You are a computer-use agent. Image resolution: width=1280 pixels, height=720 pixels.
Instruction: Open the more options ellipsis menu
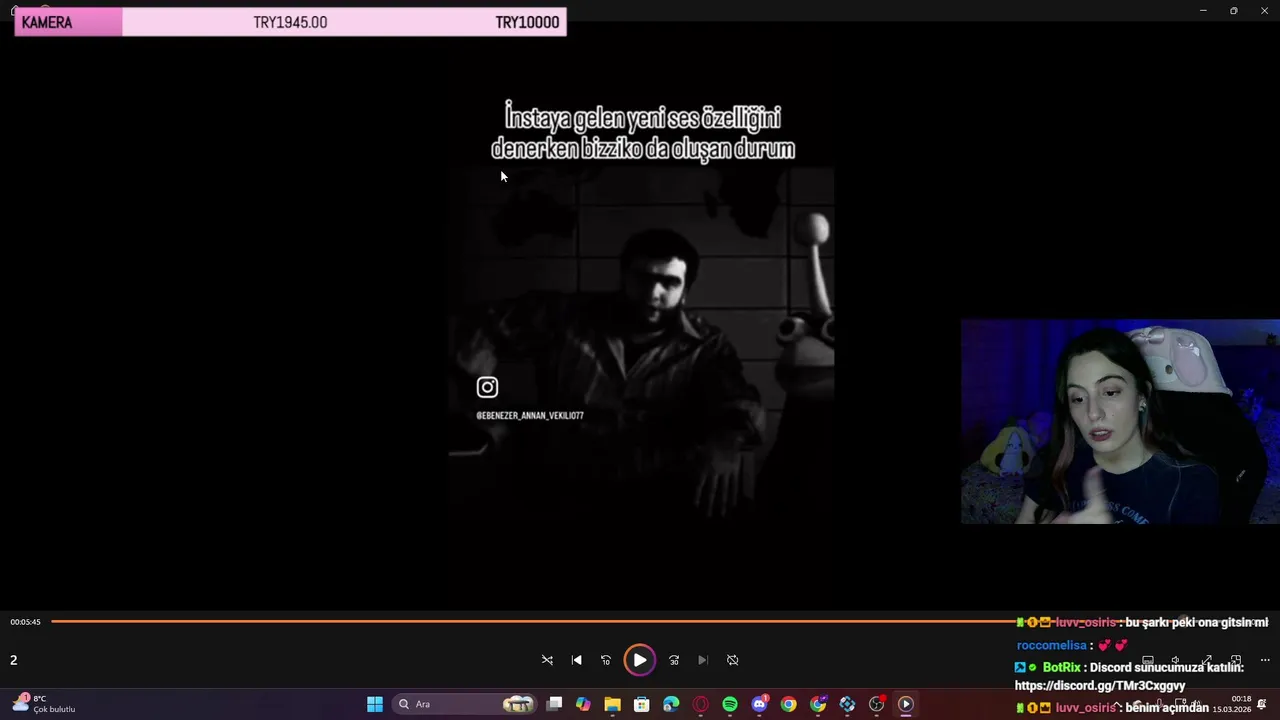[1265, 660]
